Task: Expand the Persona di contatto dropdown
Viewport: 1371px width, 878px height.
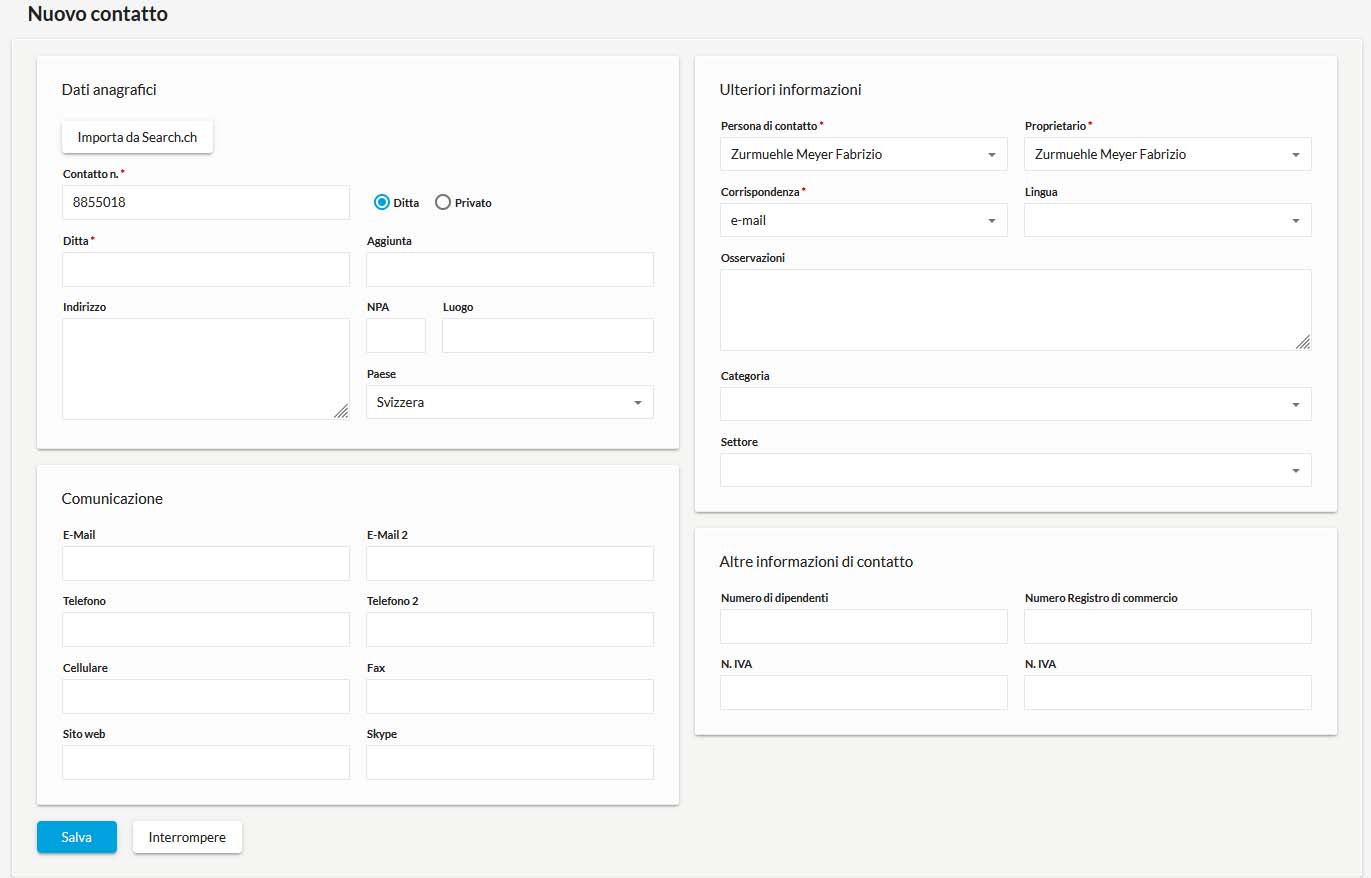Action: (x=863, y=154)
